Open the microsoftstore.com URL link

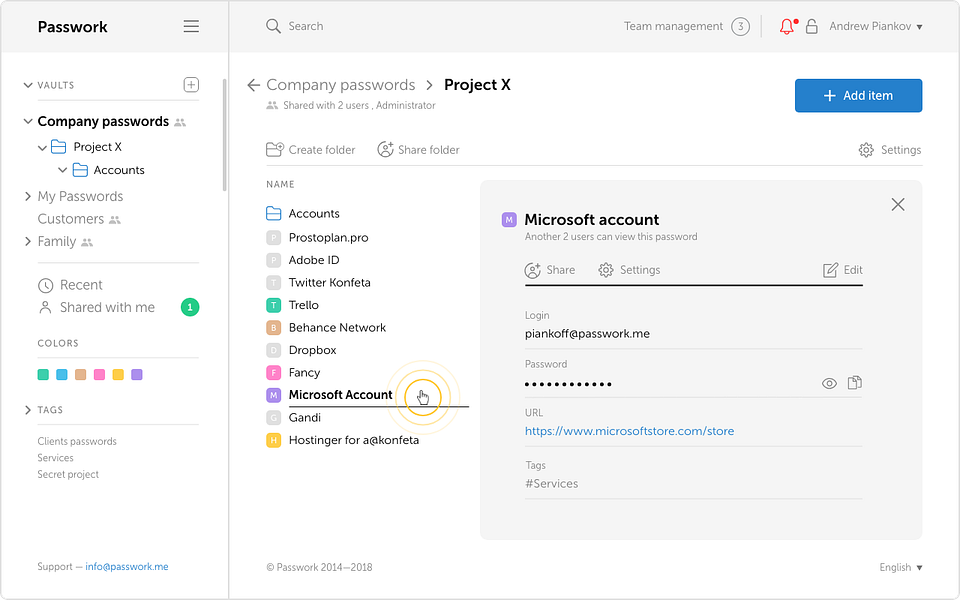coord(629,431)
